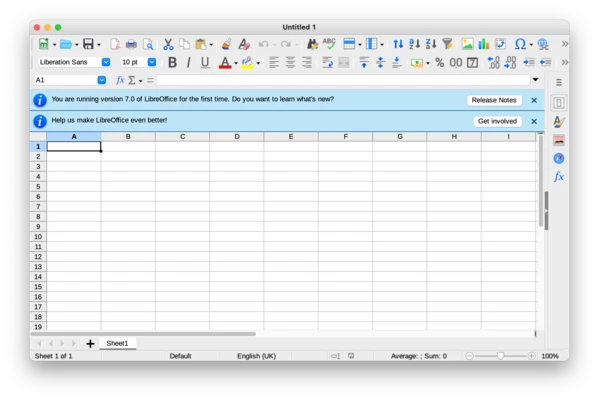Click the Paste clipboard icon
This screenshot has width=599, height=400.
(x=201, y=44)
